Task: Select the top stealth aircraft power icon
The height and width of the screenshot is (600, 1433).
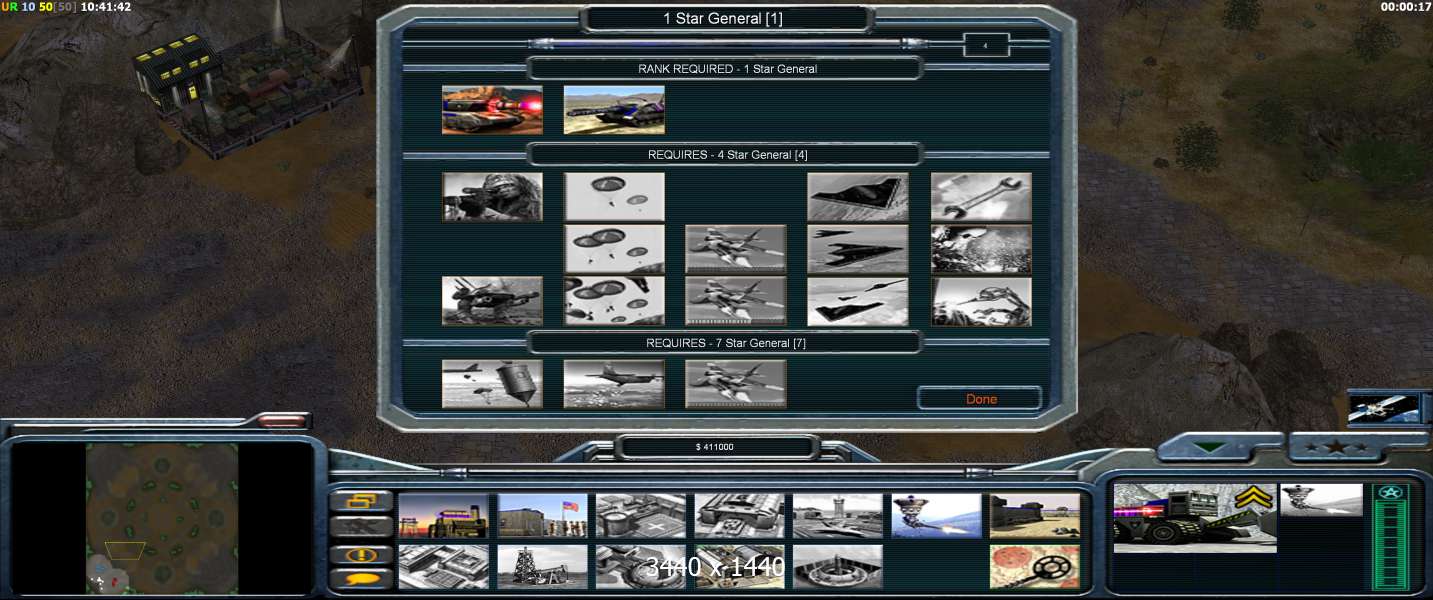Action: [x=858, y=197]
